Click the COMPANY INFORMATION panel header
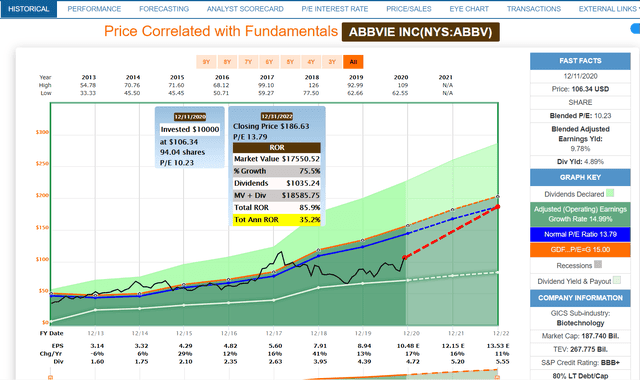Screen dimensions: 640x380 [x=580, y=298]
